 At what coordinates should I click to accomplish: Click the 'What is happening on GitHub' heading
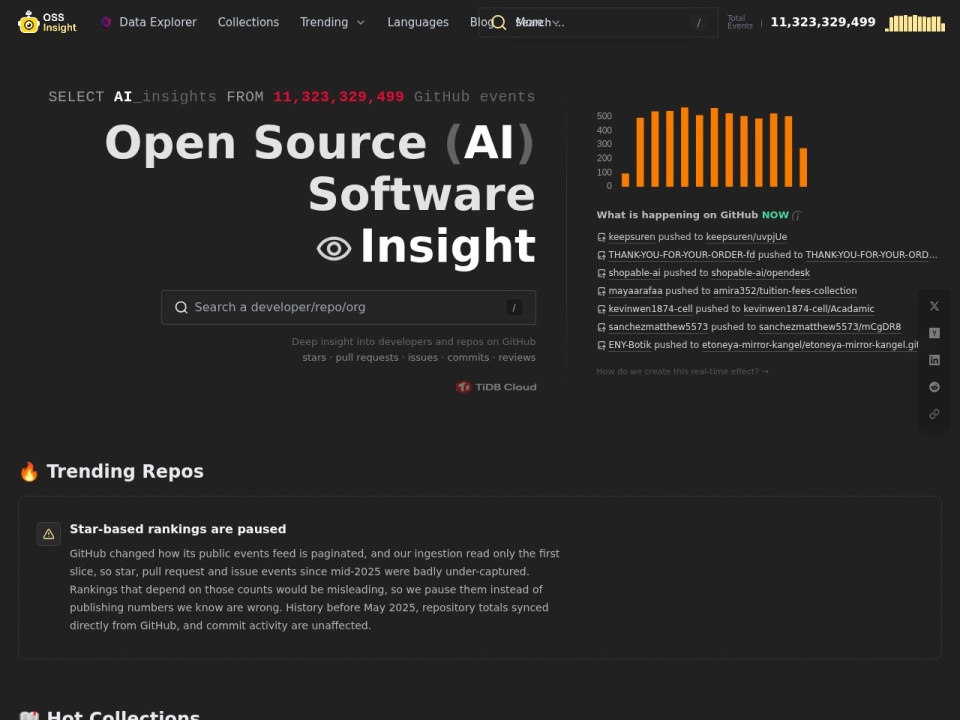(x=677, y=215)
